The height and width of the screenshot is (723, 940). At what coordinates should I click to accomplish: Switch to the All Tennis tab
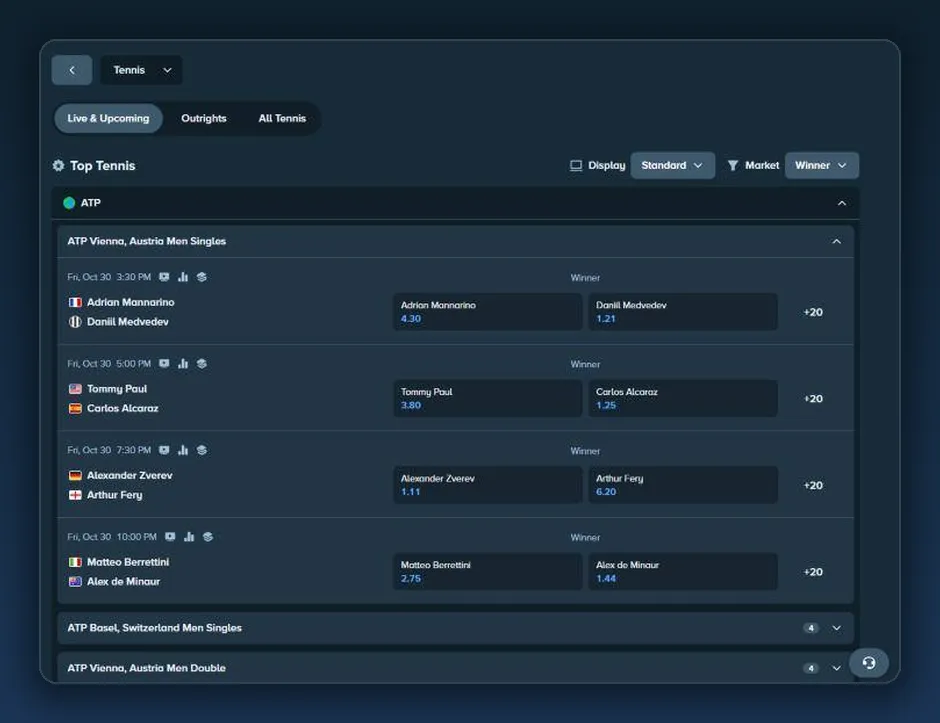click(282, 119)
